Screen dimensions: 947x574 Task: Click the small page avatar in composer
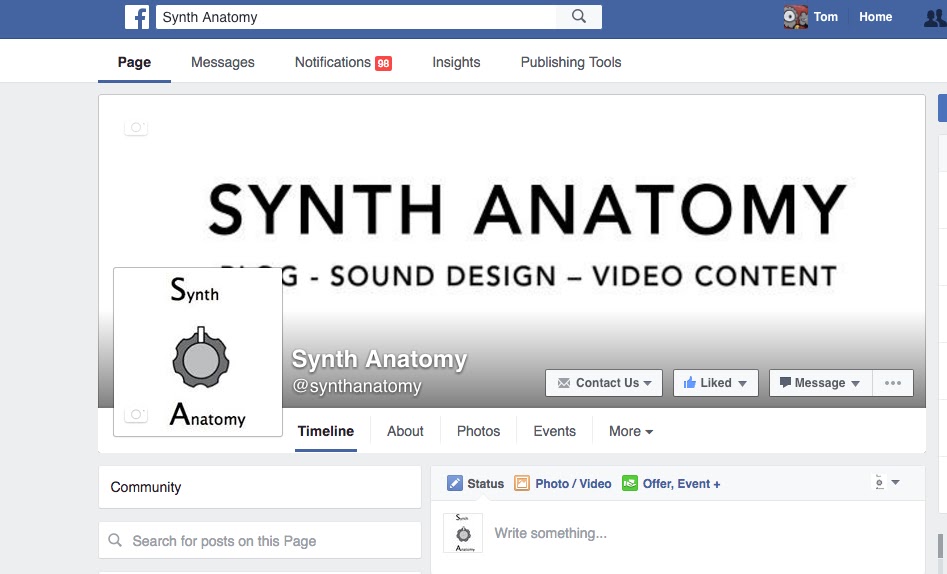[x=463, y=533]
